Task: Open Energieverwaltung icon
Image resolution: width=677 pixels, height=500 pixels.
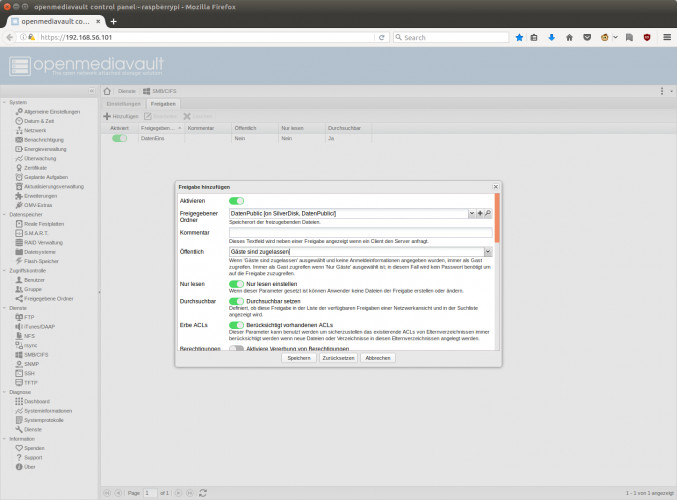Action: pos(19,149)
